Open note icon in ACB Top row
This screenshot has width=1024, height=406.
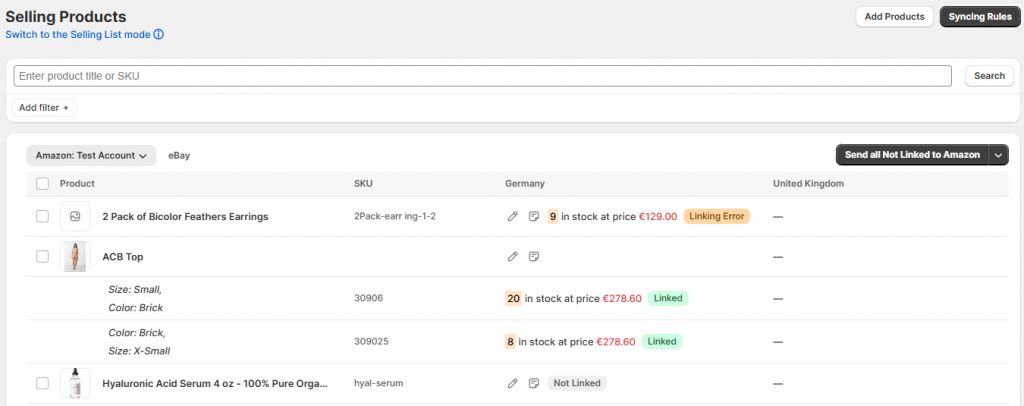tap(534, 257)
